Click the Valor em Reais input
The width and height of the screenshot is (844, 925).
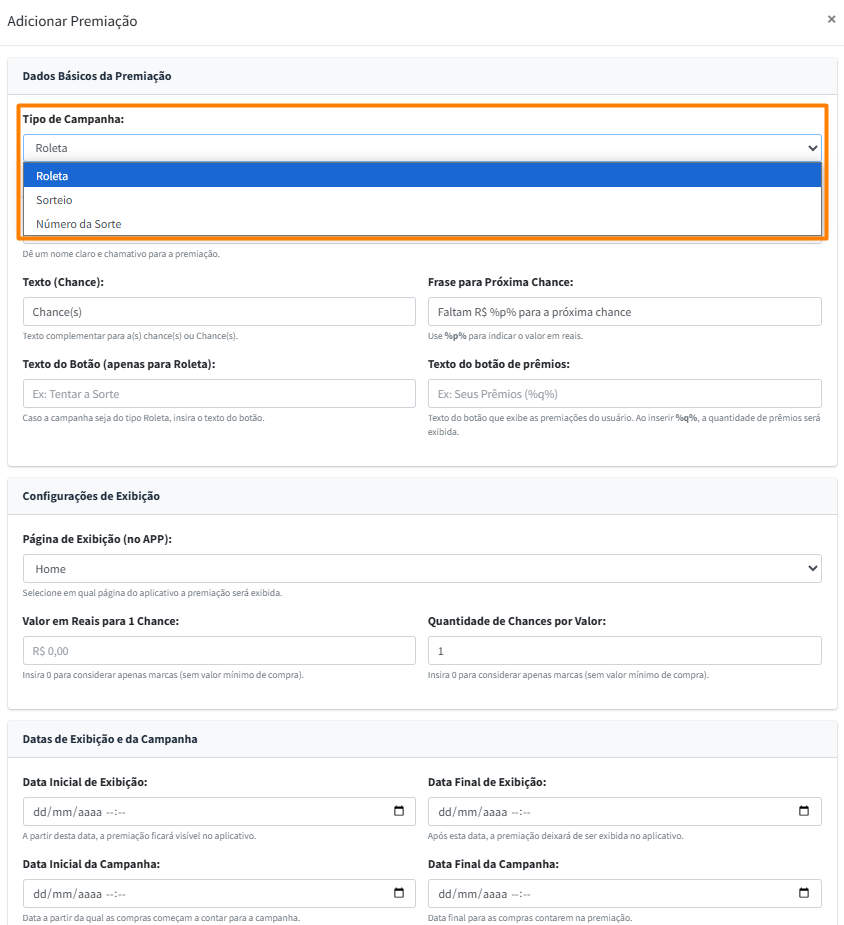218,651
